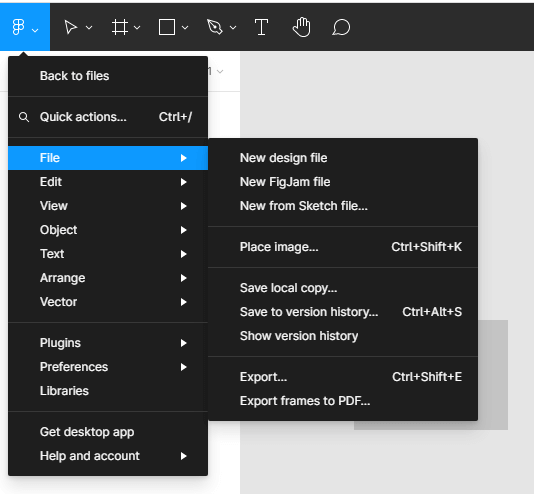
Task: Open the Edit submenu
Action: coord(108,182)
